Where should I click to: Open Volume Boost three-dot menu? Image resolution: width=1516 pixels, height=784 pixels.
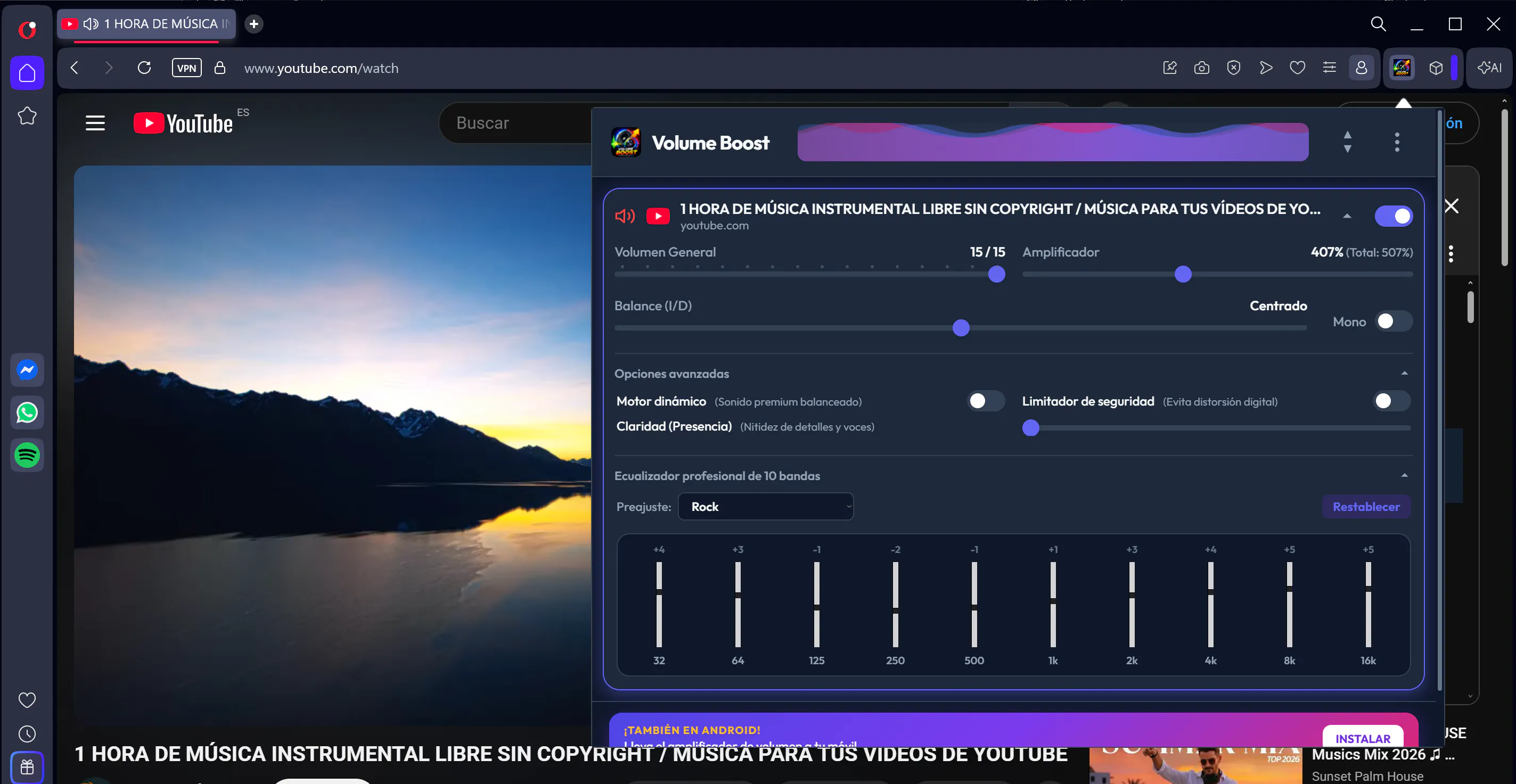point(1397,142)
